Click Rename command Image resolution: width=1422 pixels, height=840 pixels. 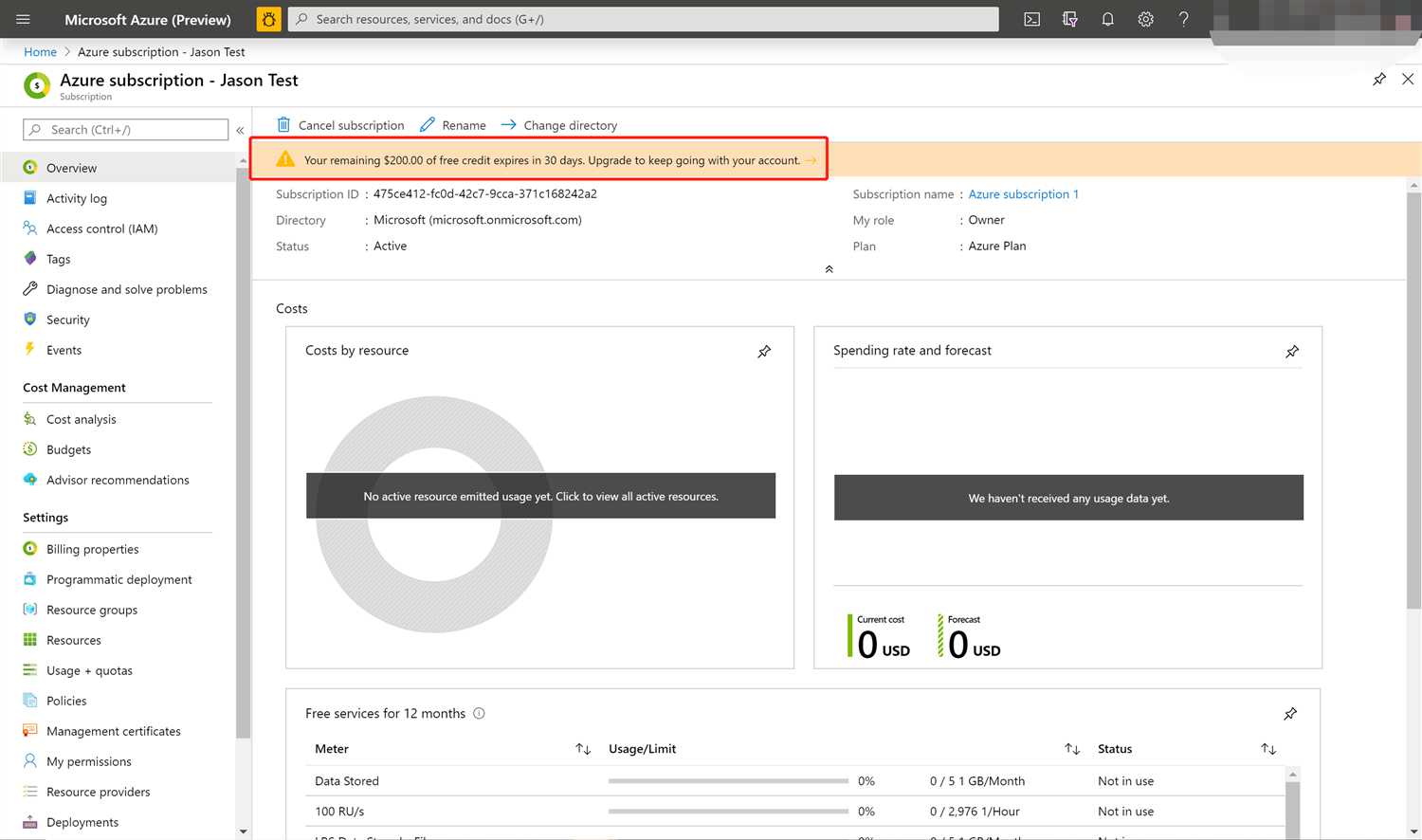(453, 125)
